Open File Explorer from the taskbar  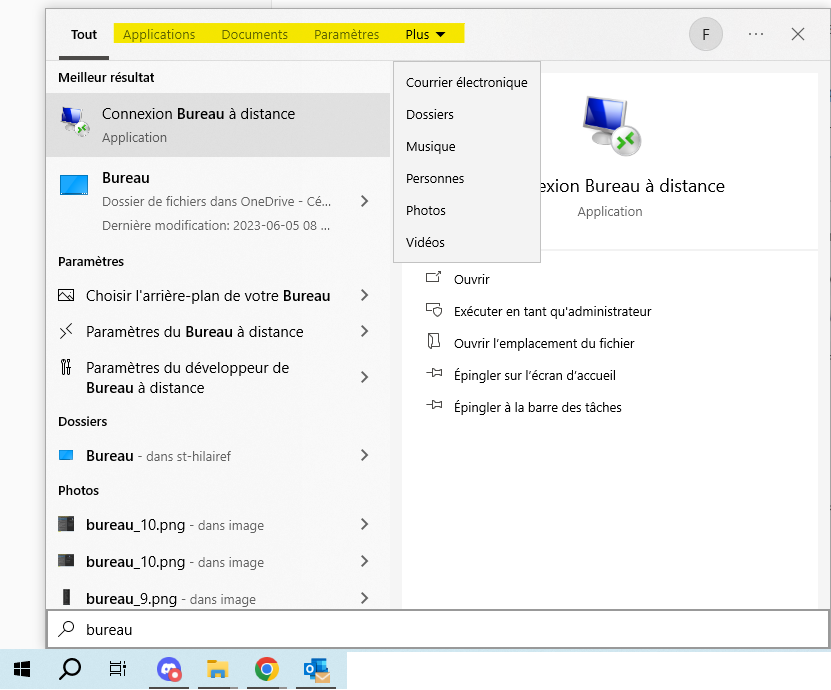click(x=218, y=669)
